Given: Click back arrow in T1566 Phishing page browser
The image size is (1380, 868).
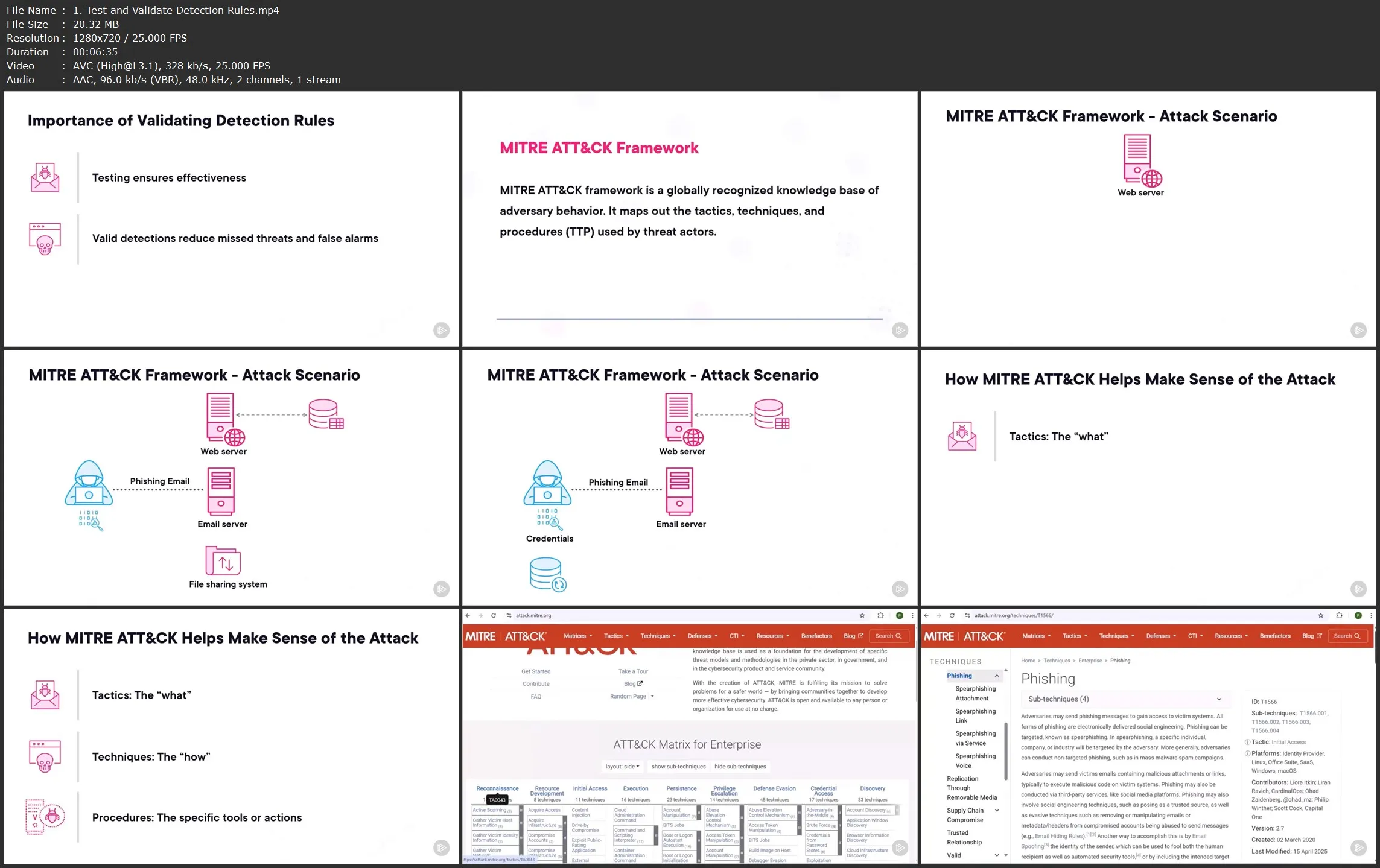Looking at the screenshot, I should pyautogui.click(x=926, y=615).
